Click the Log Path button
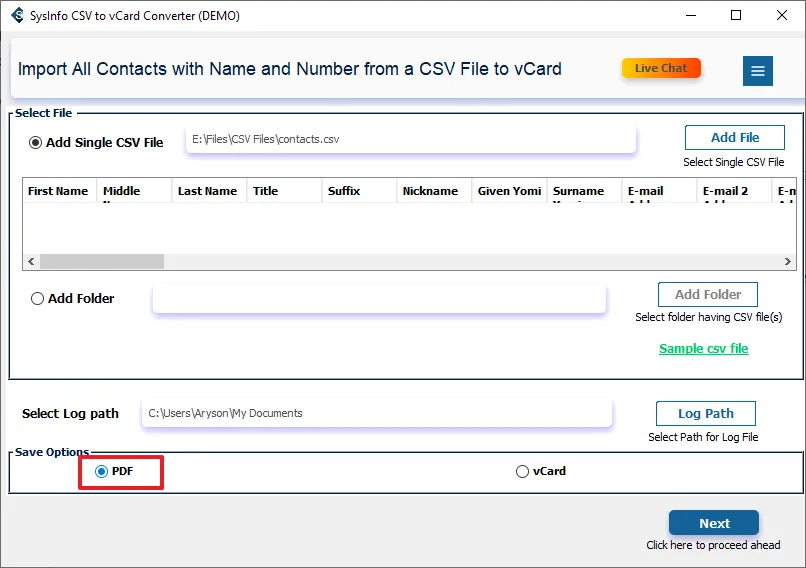 706,413
